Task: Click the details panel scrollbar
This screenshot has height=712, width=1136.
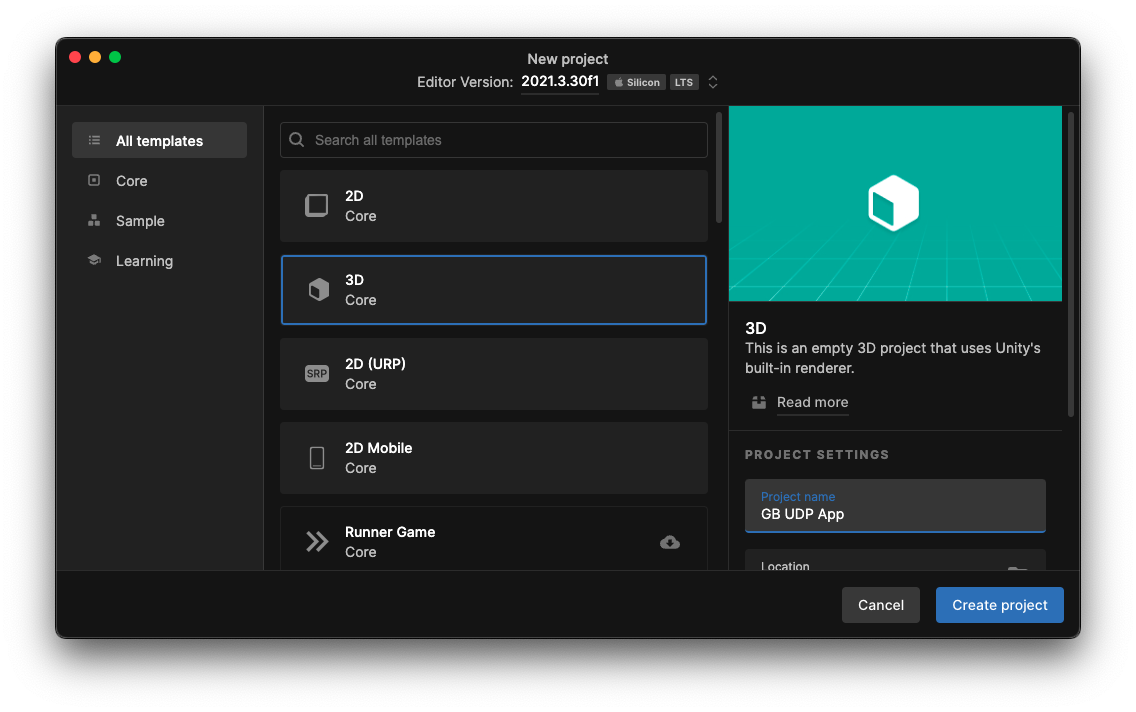Action: tap(1071, 264)
